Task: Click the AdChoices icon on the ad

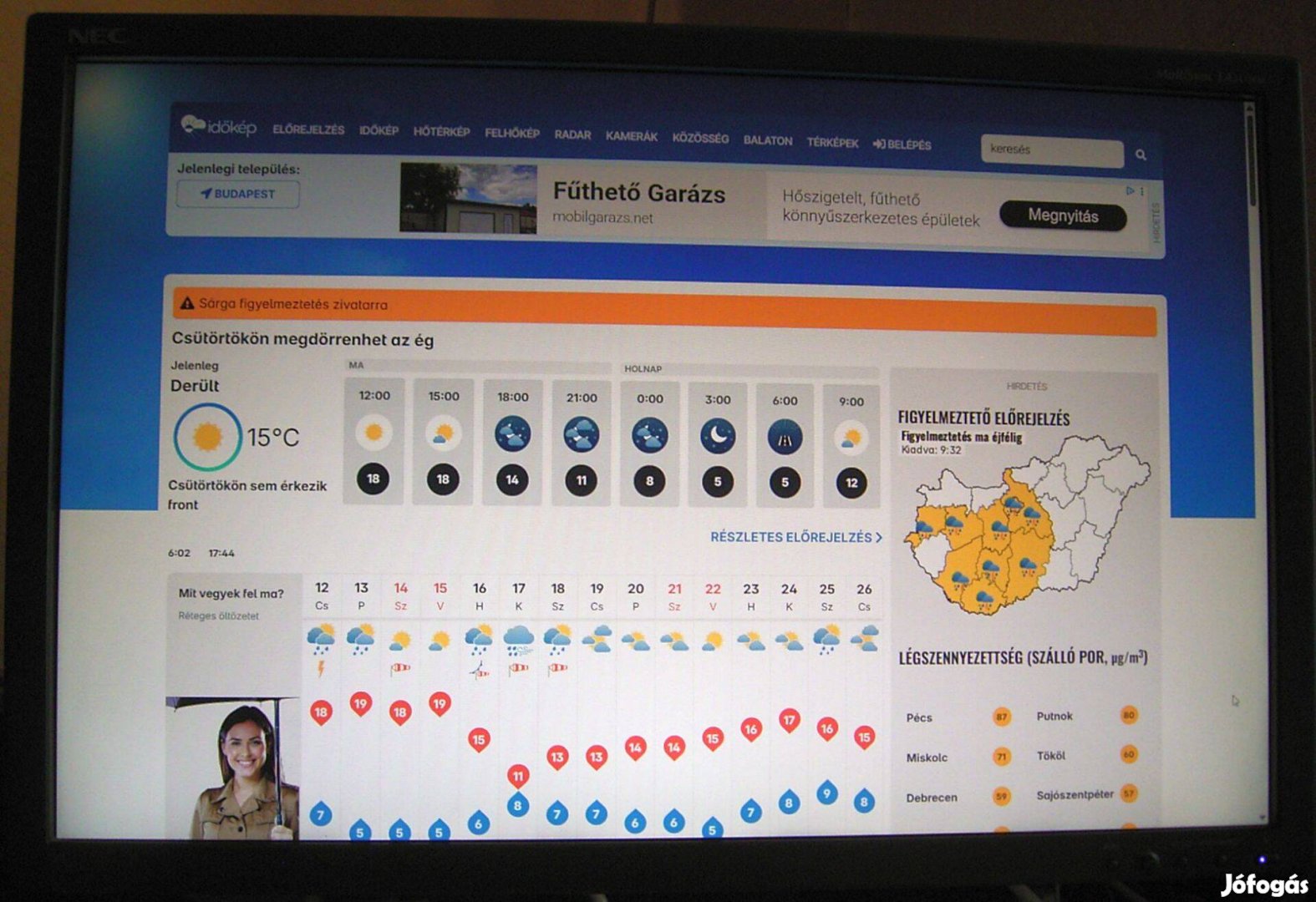Action: click(x=1130, y=191)
